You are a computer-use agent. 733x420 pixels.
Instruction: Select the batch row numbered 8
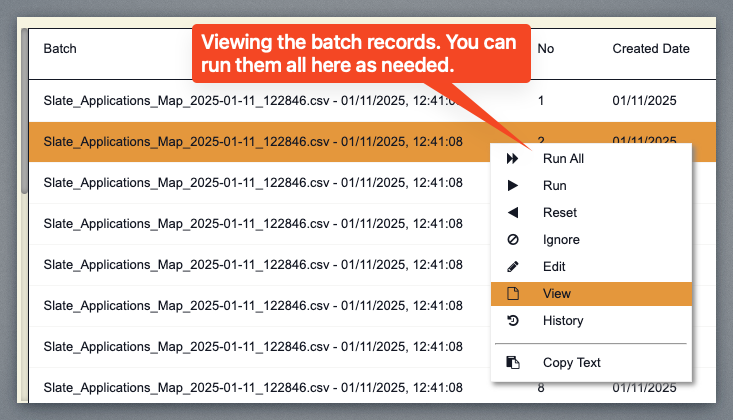[250, 387]
